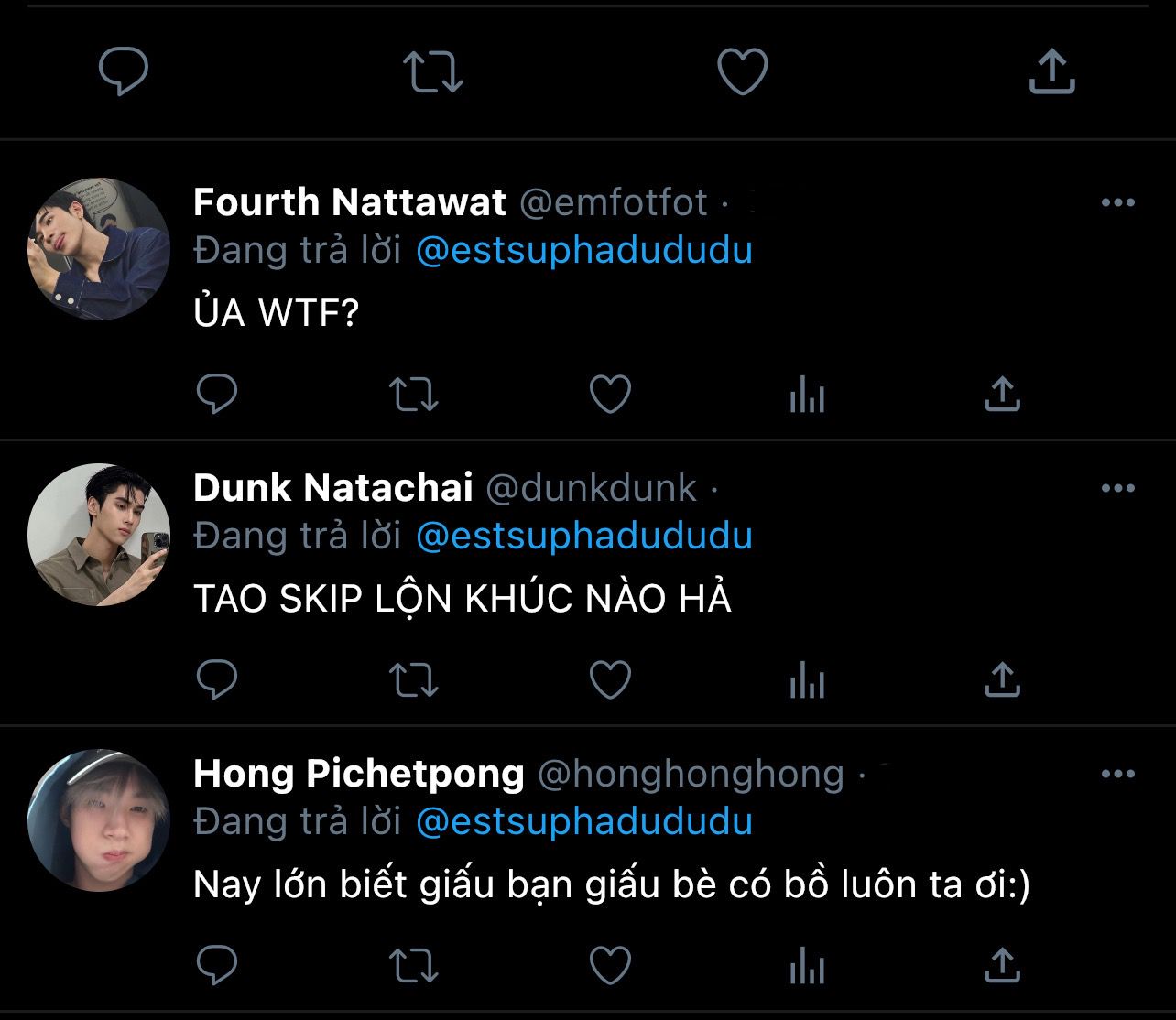The height and width of the screenshot is (1020, 1176).
Task: Retweet the main tweet at top
Action: click(433, 72)
